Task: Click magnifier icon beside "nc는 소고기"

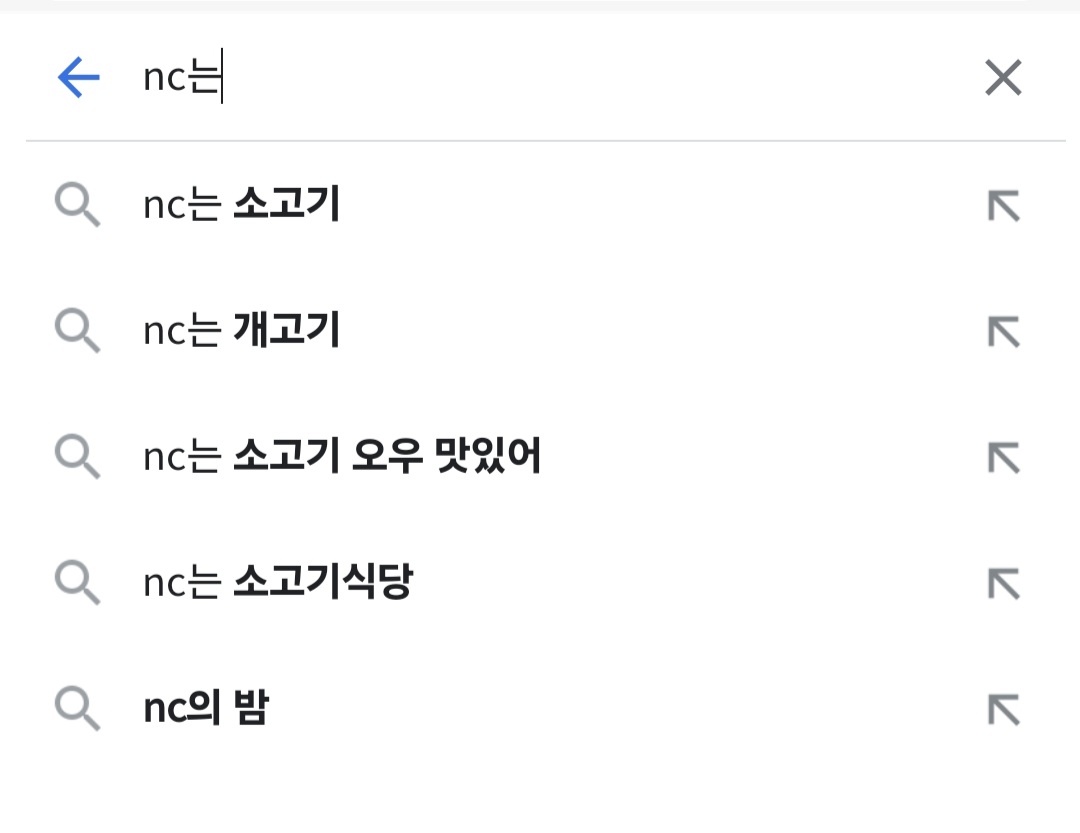Action: [x=77, y=206]
